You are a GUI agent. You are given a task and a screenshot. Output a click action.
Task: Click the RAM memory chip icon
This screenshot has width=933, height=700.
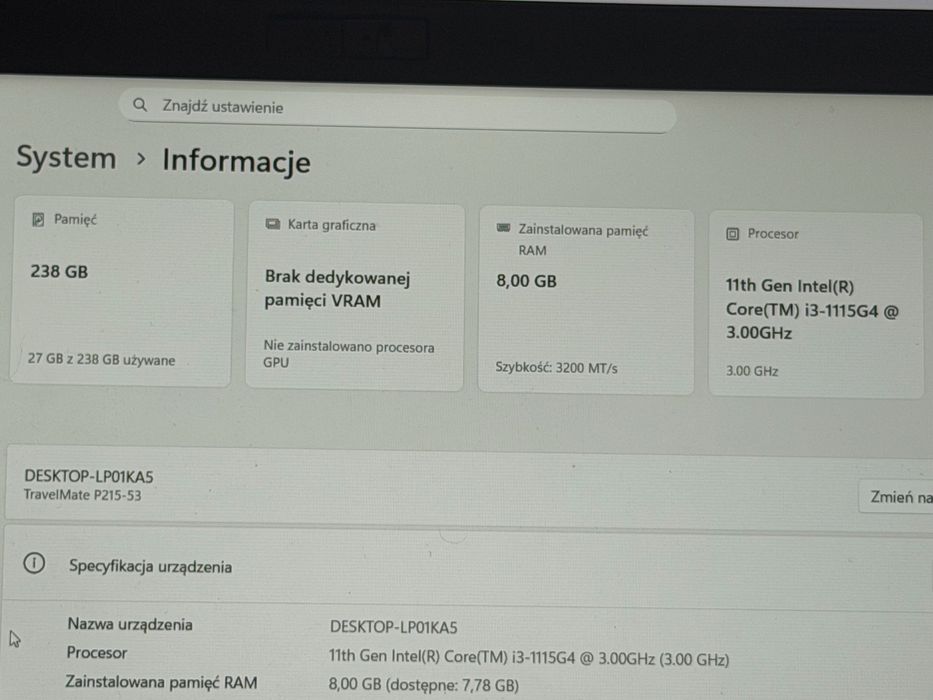[503, 228]
